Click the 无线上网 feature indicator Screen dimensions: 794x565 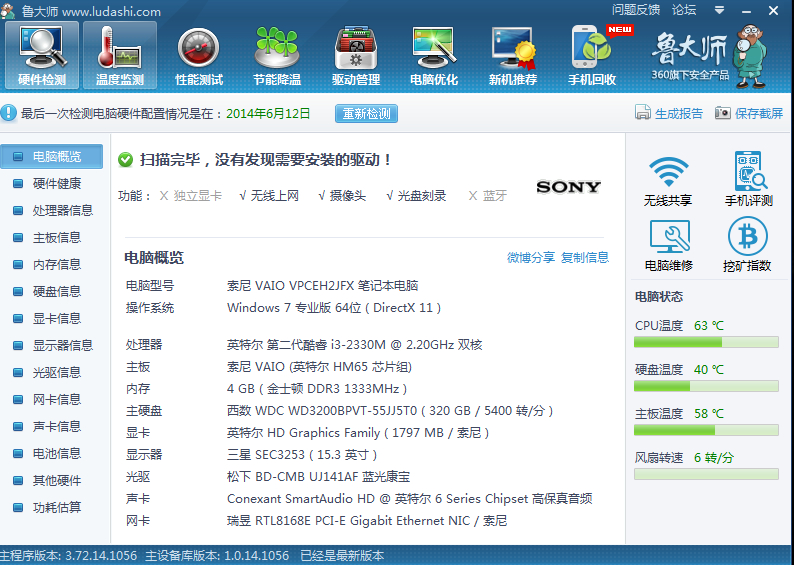269,196
